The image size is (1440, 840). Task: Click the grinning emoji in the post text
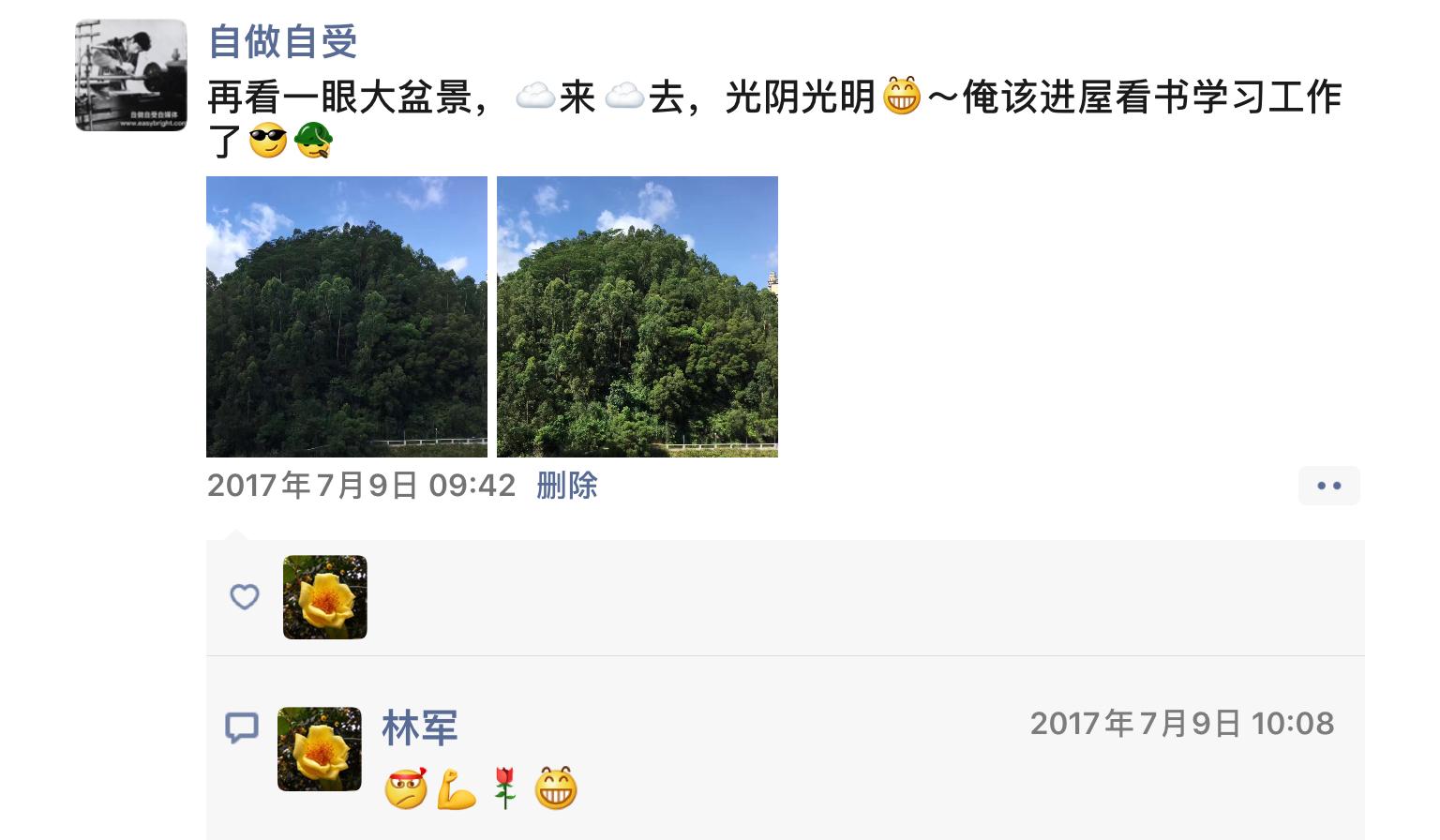click(902, 97)
